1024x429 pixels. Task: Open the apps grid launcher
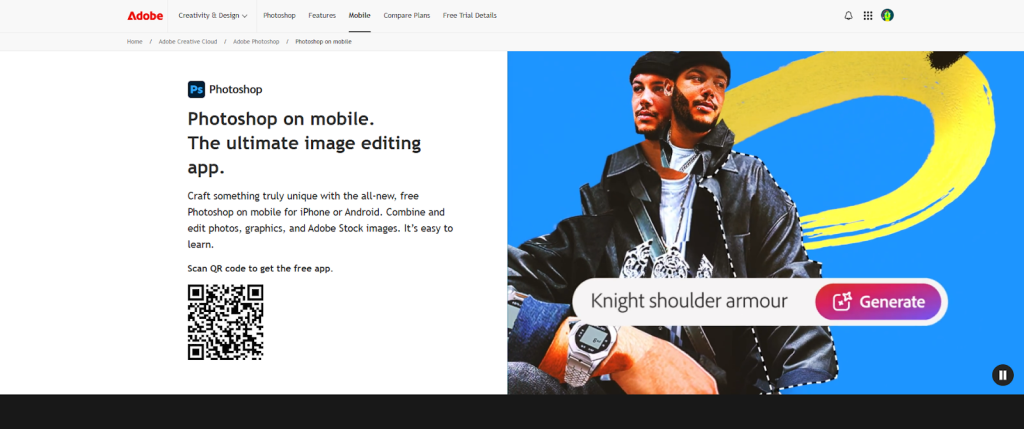[x=868, y=16]
